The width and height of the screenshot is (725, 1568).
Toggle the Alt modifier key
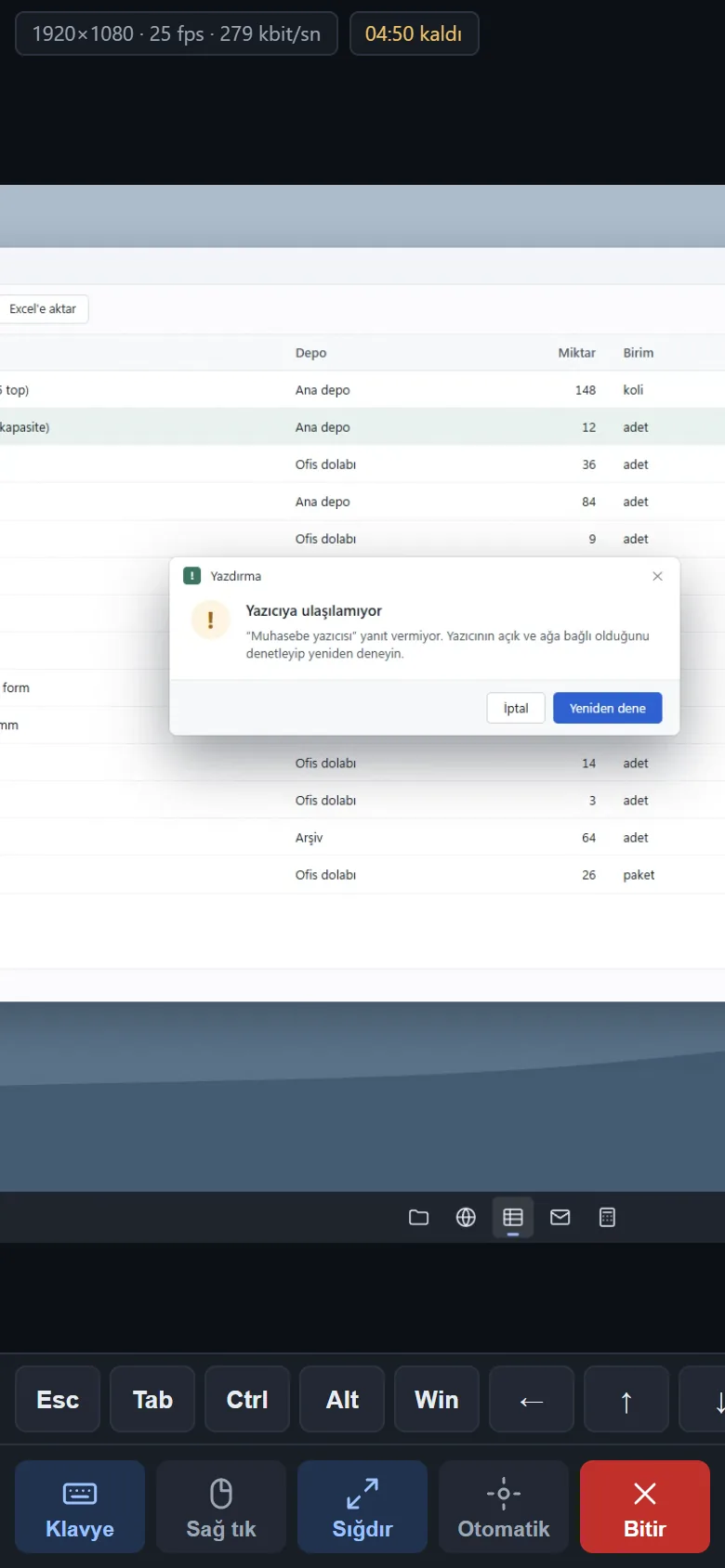[342, 1399]
